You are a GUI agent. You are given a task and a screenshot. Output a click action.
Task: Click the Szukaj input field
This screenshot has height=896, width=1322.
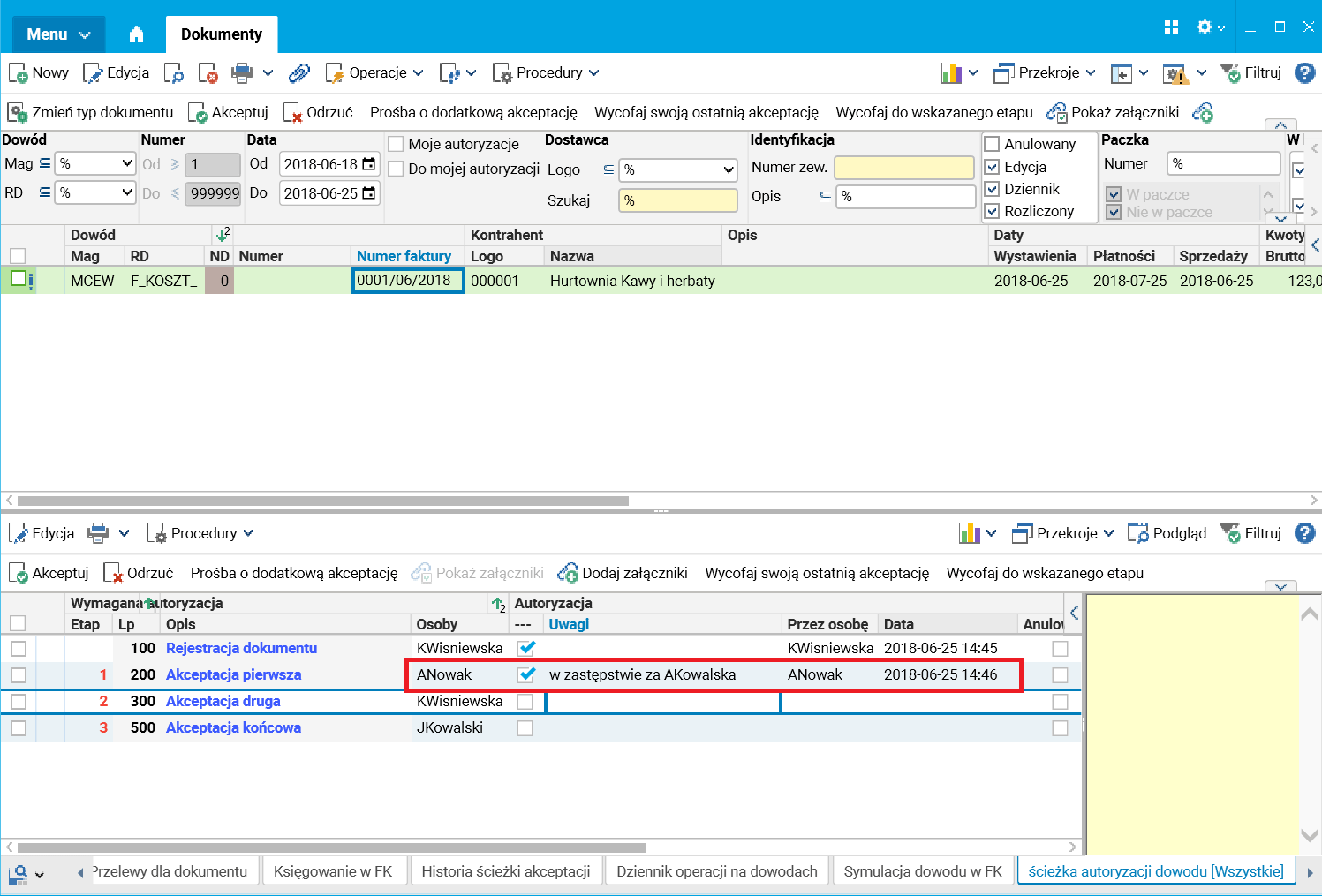tap(678, 200)
